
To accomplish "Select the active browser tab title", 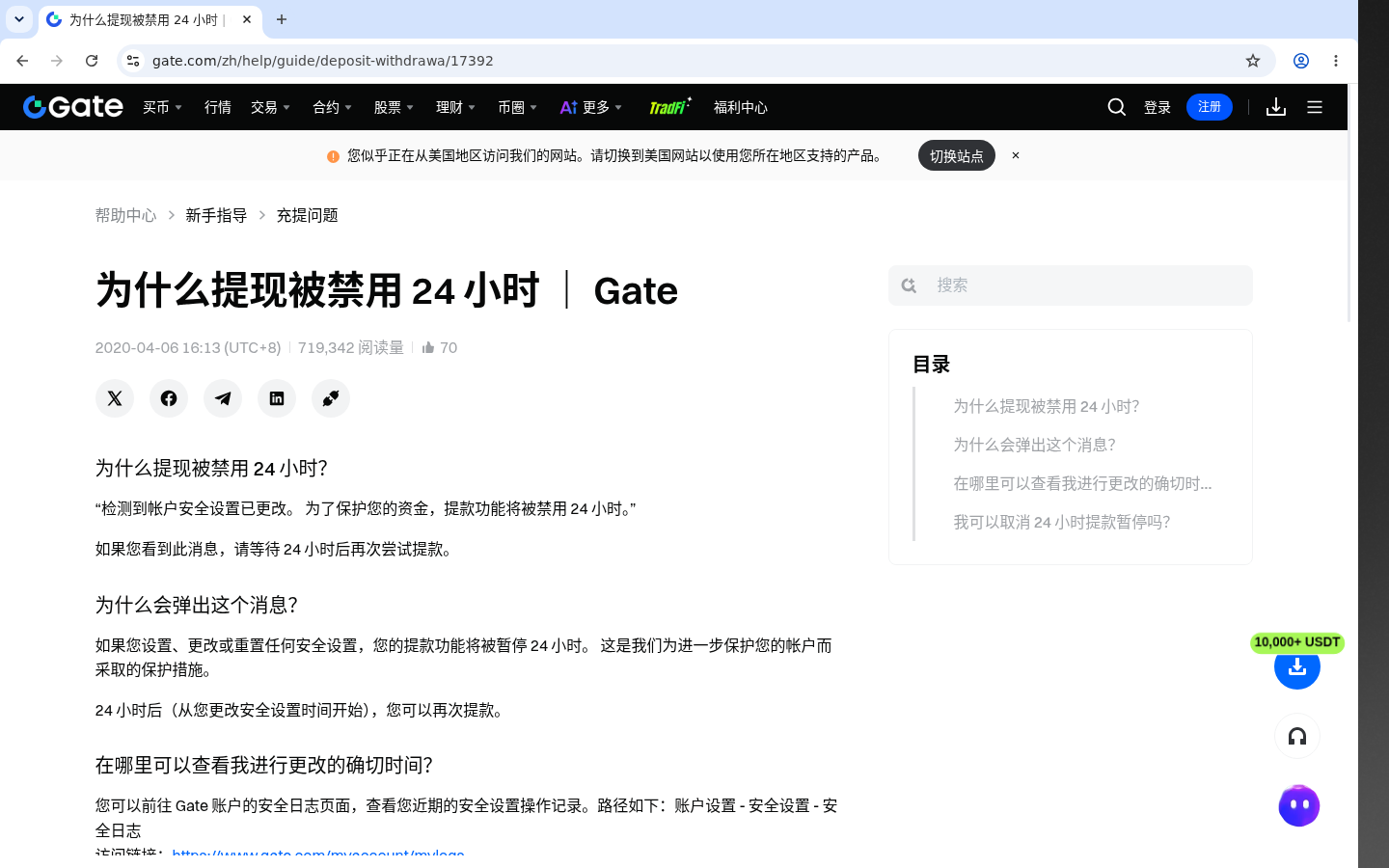I will point(148,19).
